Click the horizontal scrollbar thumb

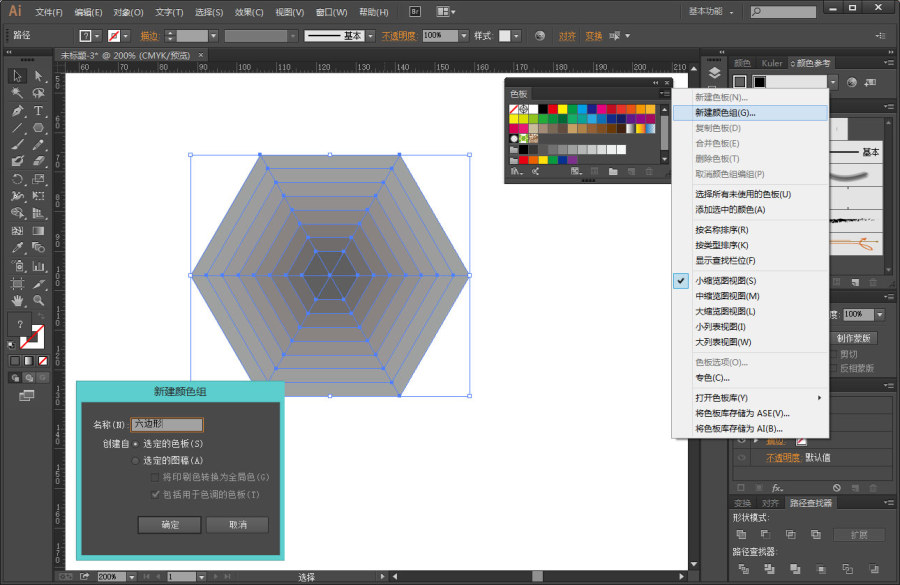[x=537, y=576]
